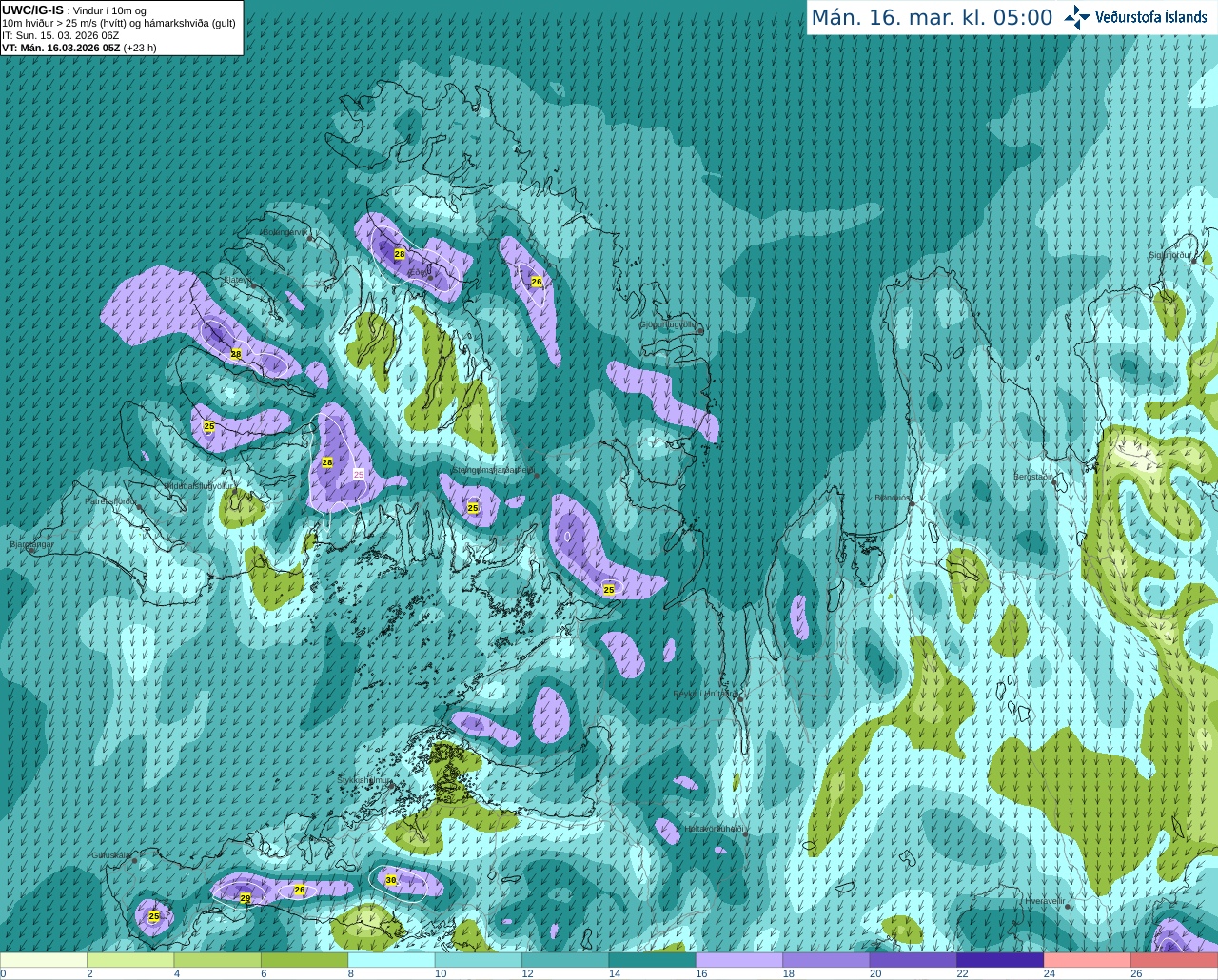Click the yellow 26 marker between 29 and 30
This screenshot has height=980, width=1218.
300,890
